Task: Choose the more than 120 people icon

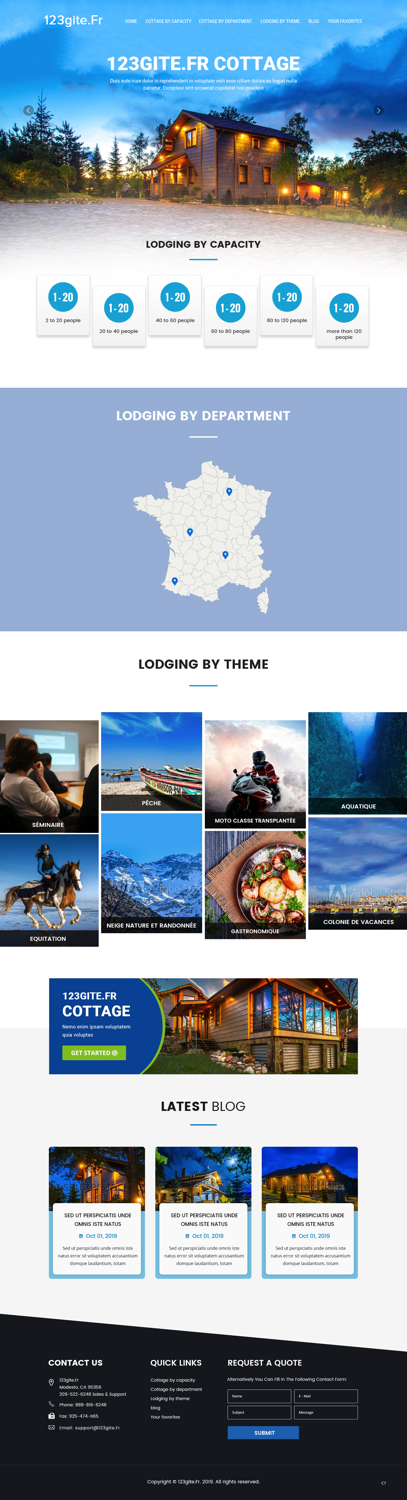Action: (344, 307)
